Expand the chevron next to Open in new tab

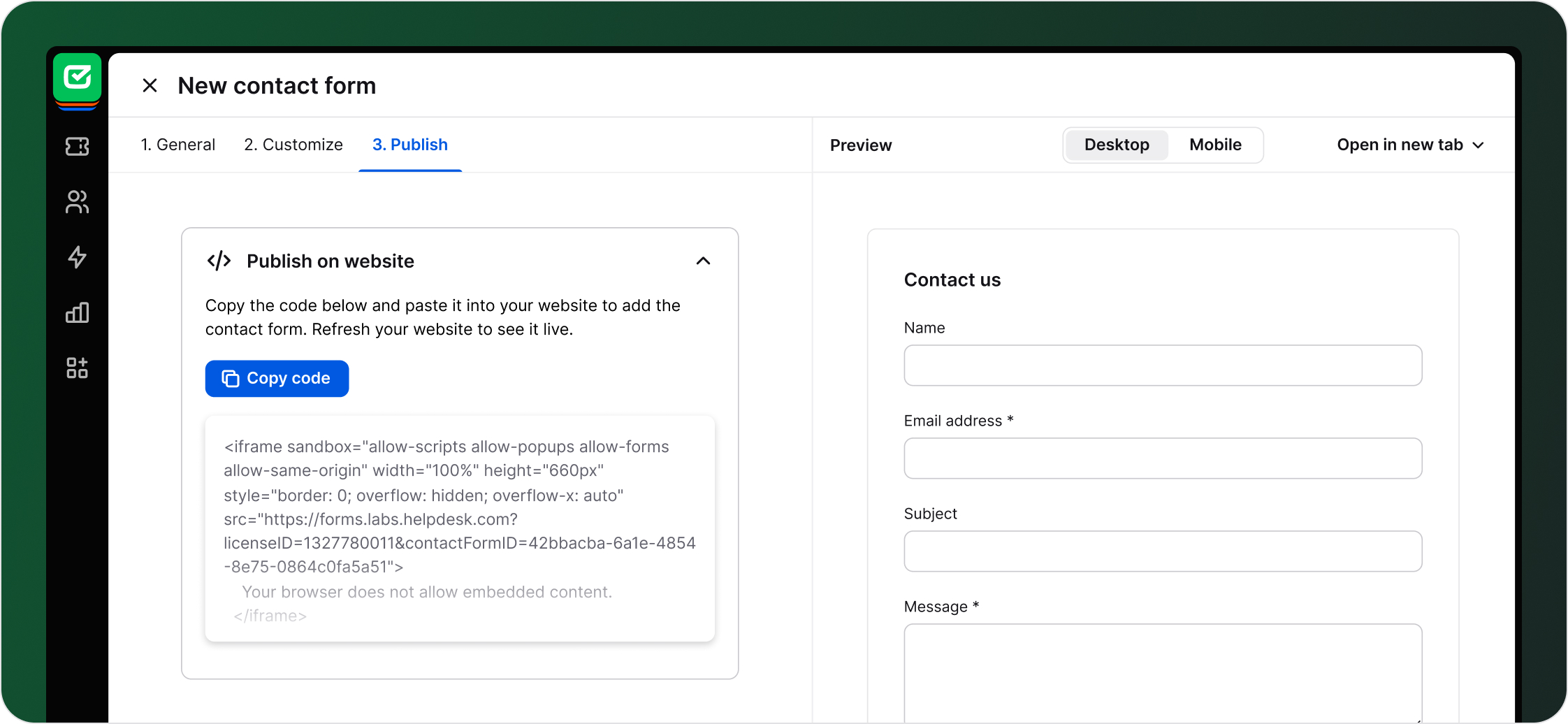[1479, 145]
